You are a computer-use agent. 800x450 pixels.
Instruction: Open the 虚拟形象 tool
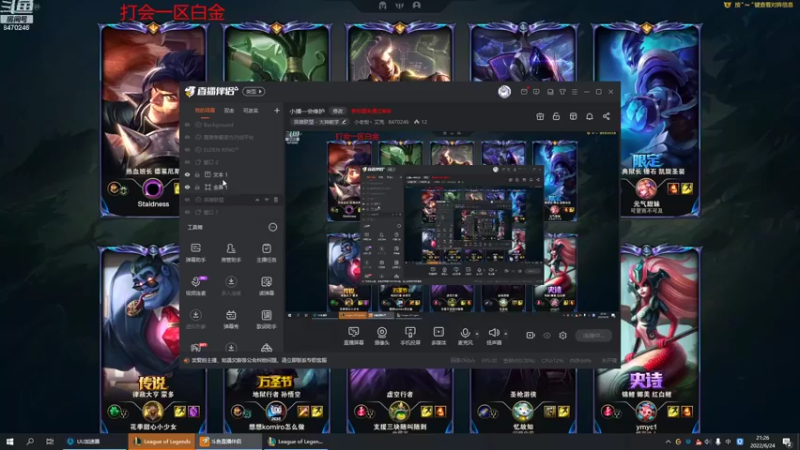pos(195,319)
